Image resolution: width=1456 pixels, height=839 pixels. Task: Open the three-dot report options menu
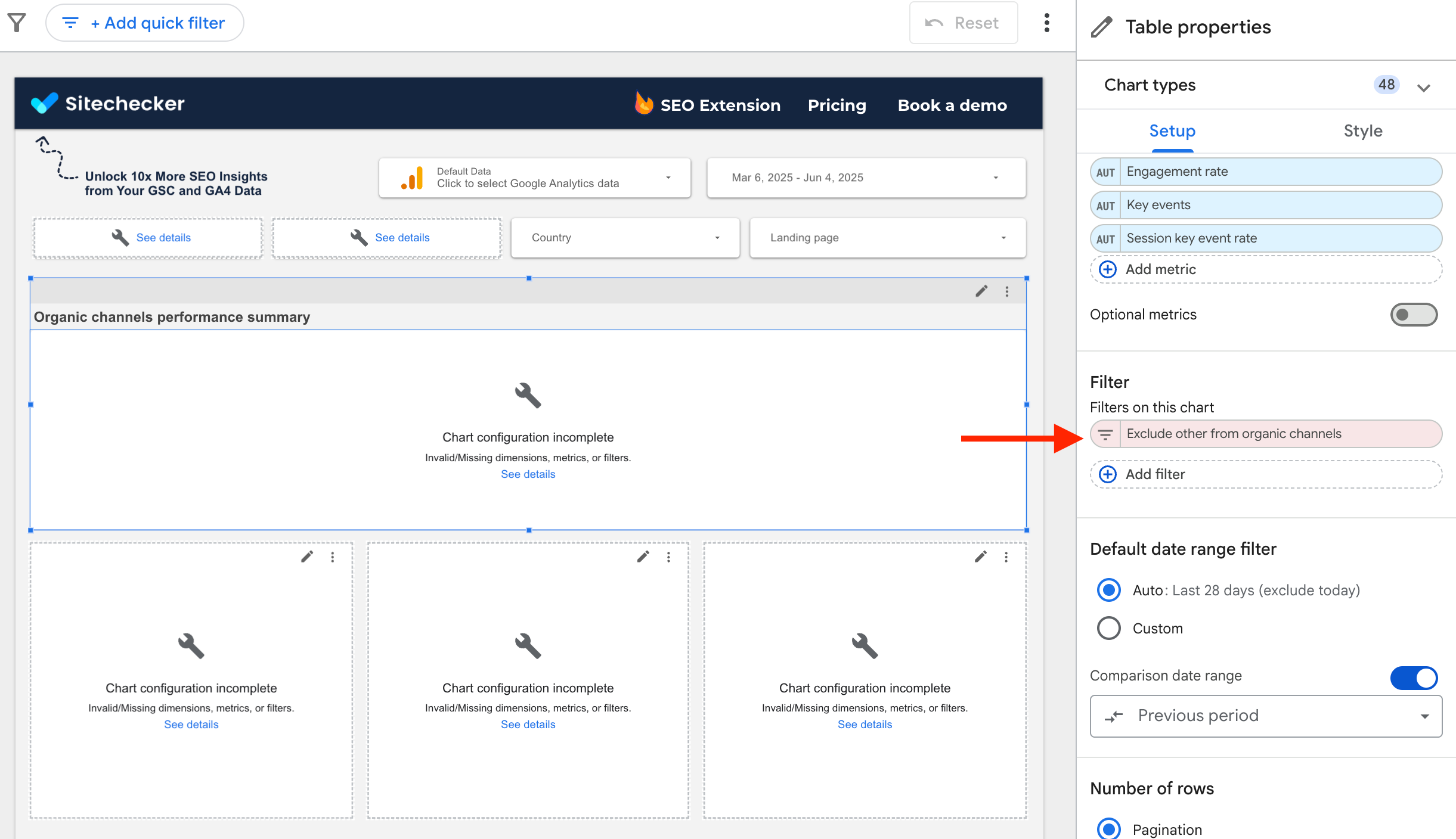tap(1046, 23)
